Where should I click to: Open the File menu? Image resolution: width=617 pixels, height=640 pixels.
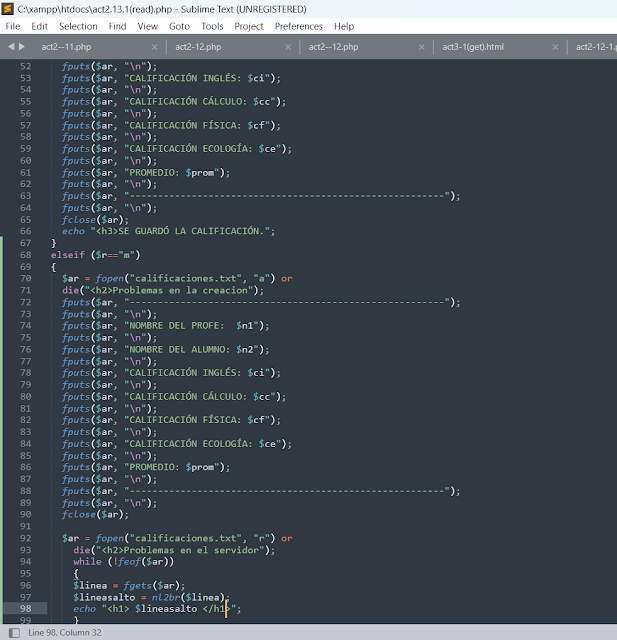click(x=13, y=27)
